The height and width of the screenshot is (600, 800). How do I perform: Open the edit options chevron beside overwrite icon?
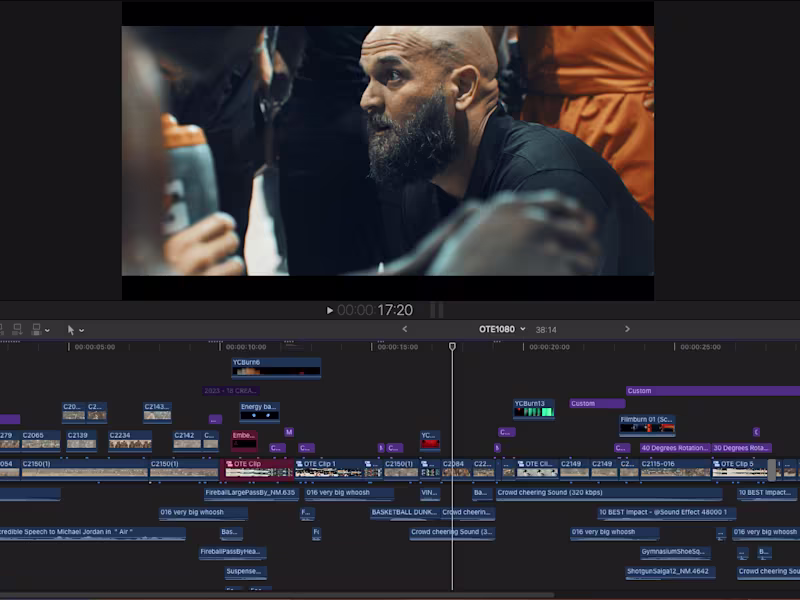(x=47, y=331)
